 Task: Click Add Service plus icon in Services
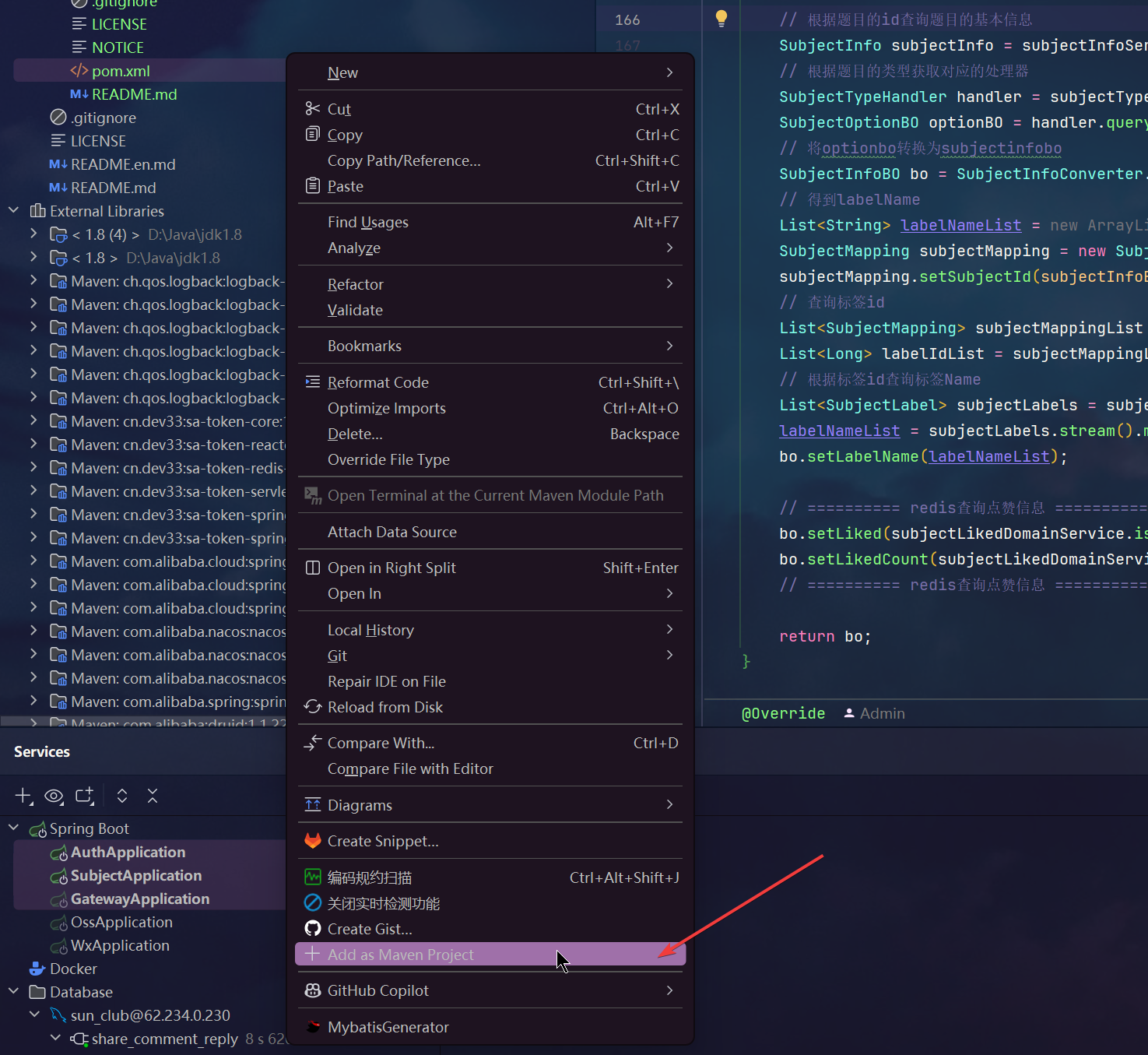(x=23, y=796)
